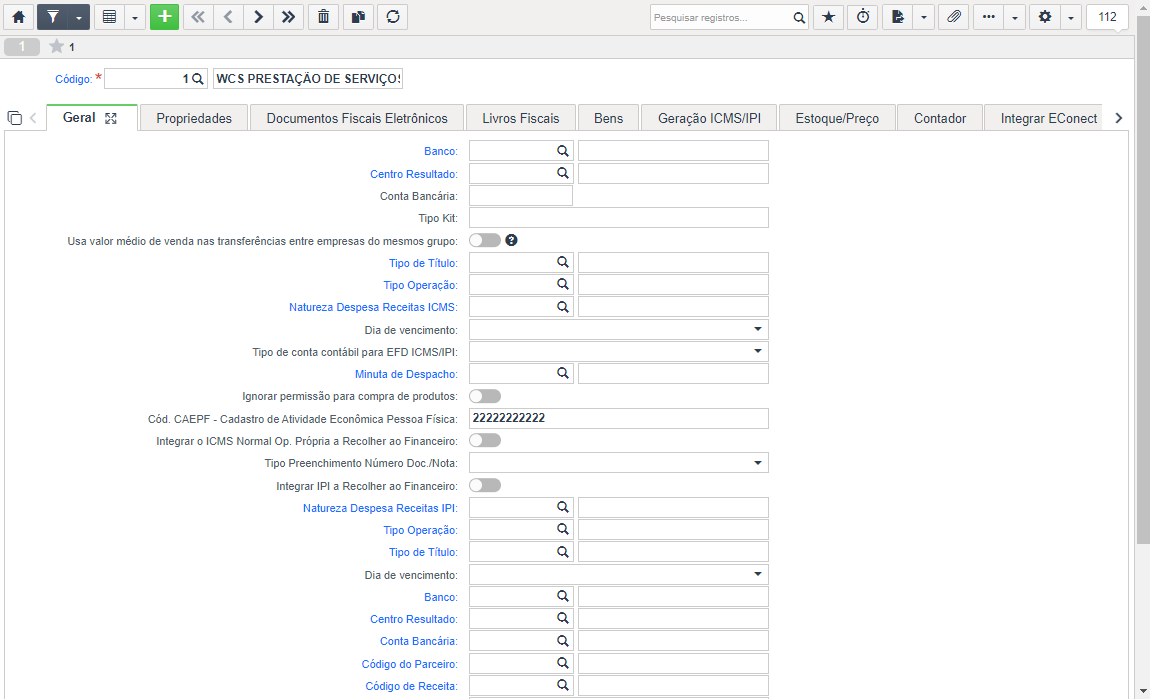Switch to Livros Fiscais tab
The width and height of the screenshot is (1150, 699).
521,118
